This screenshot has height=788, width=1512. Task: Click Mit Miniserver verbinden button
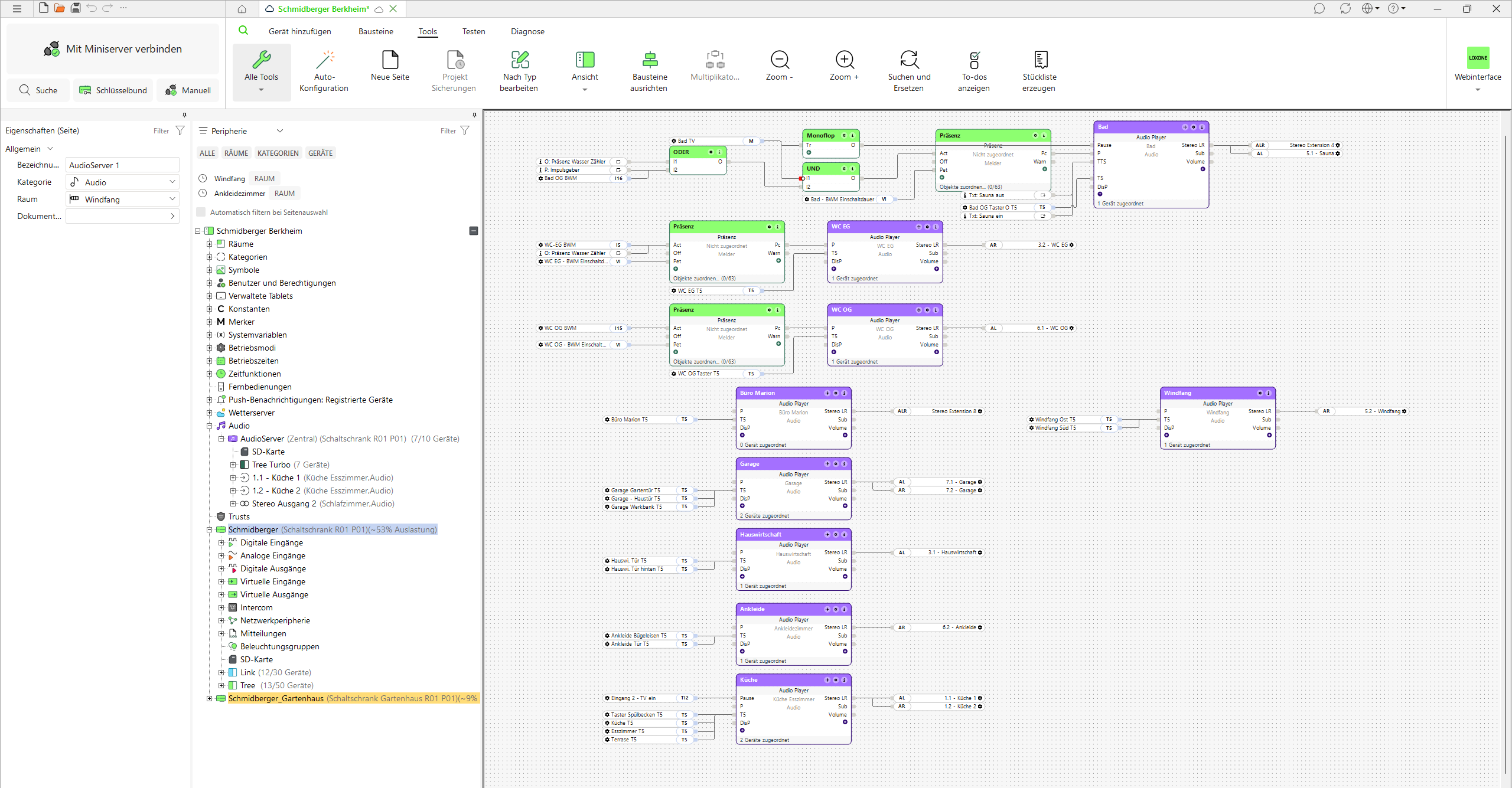113,49
